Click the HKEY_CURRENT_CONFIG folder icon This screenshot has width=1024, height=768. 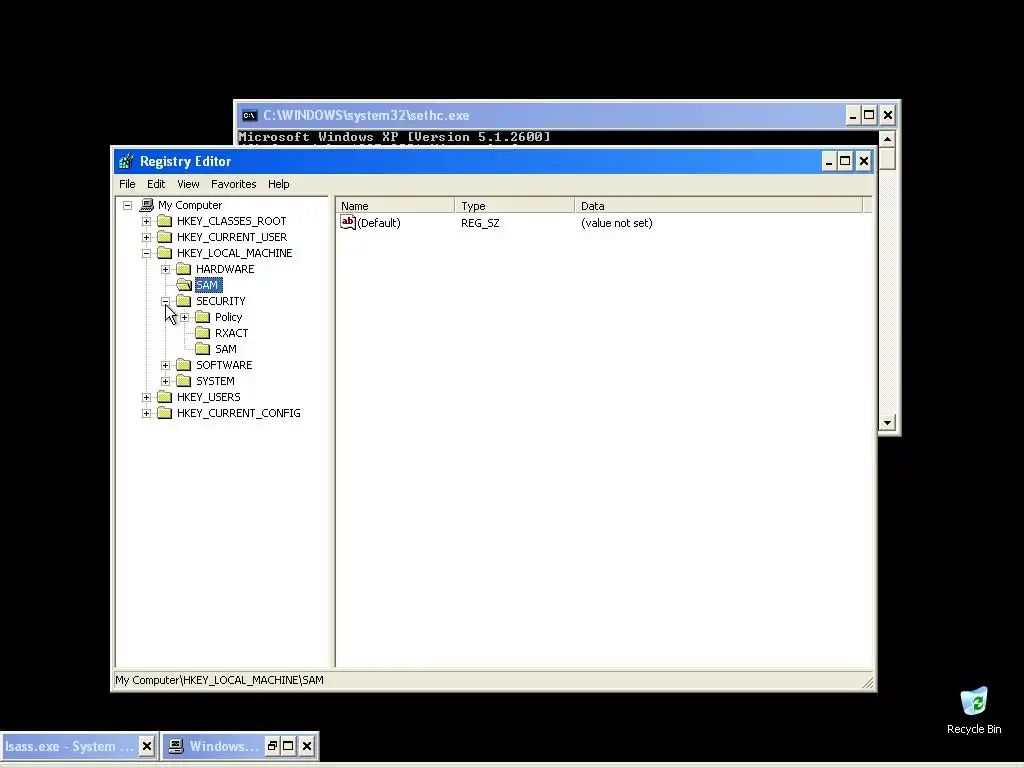pos(165,413)
